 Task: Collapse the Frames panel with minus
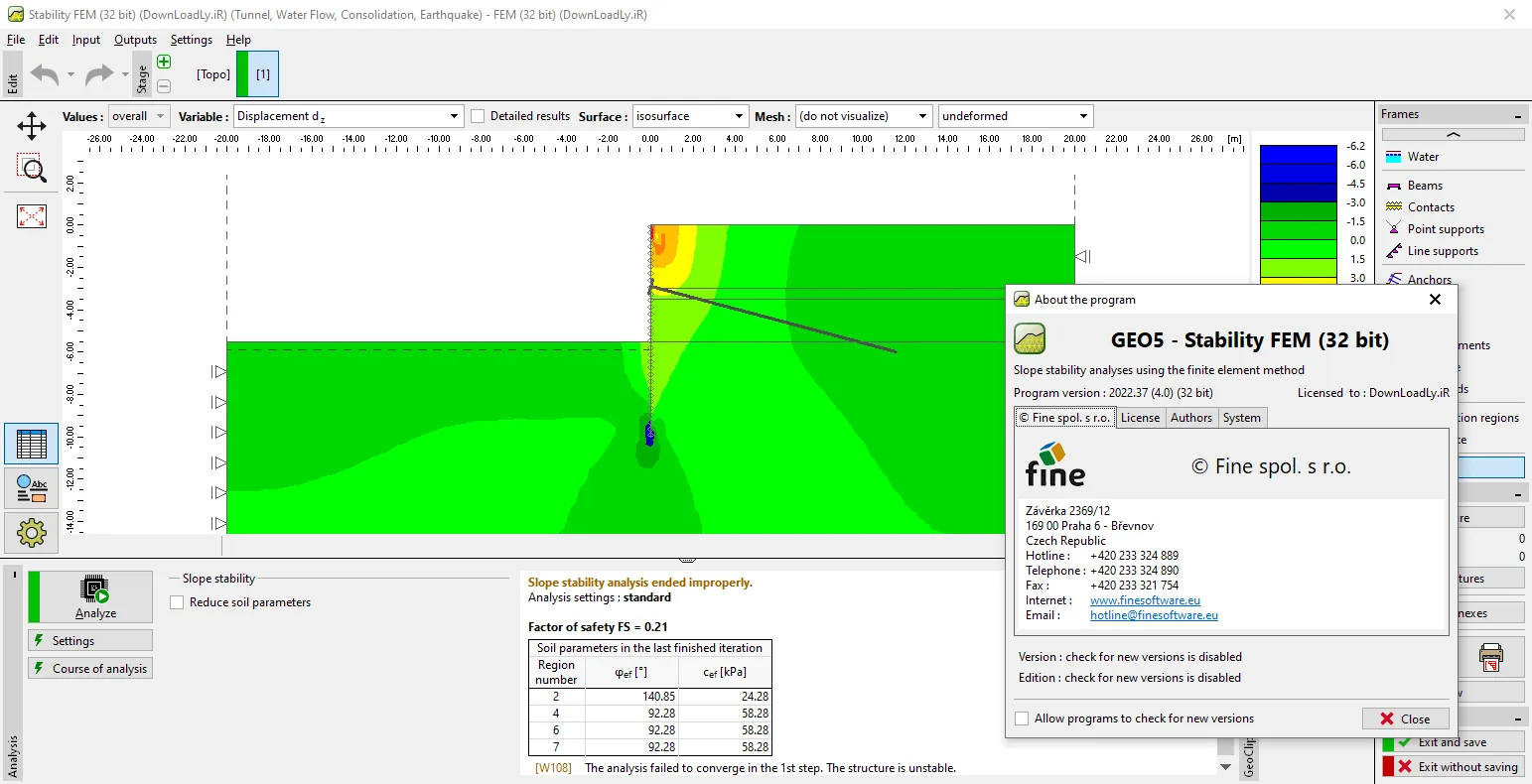1518,115
